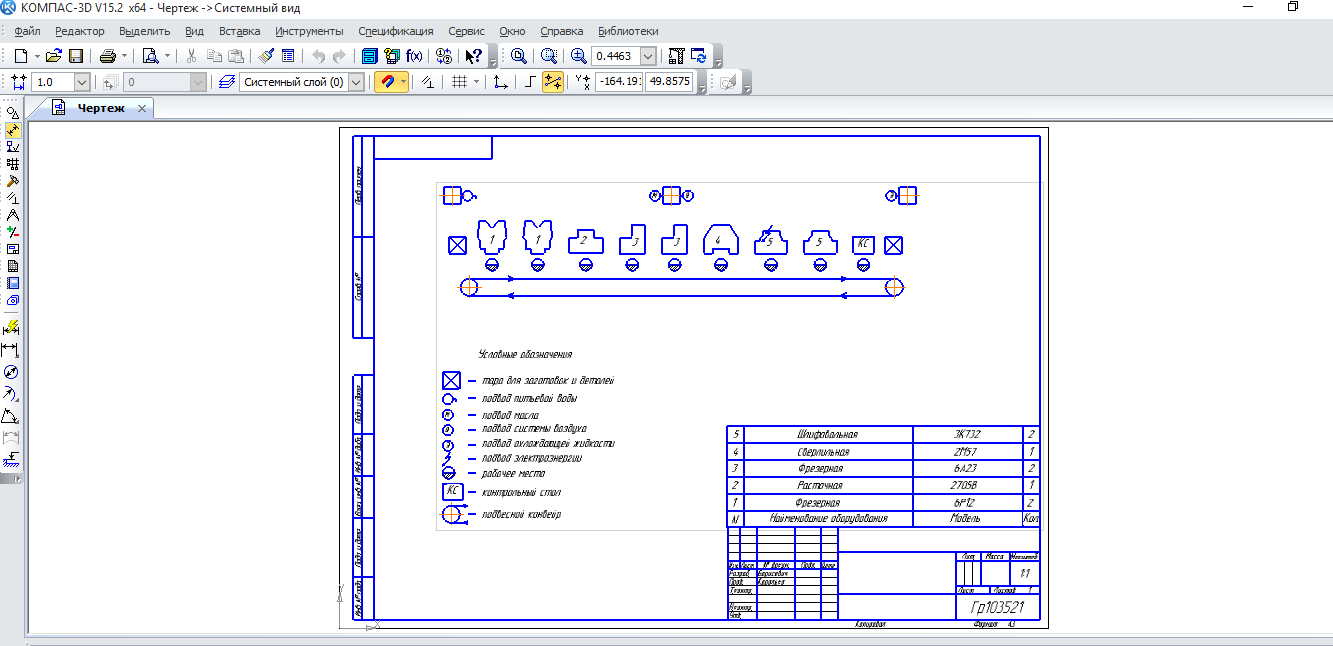Click the context help arrow icon

pyautogui.click(x=474, y=56)
